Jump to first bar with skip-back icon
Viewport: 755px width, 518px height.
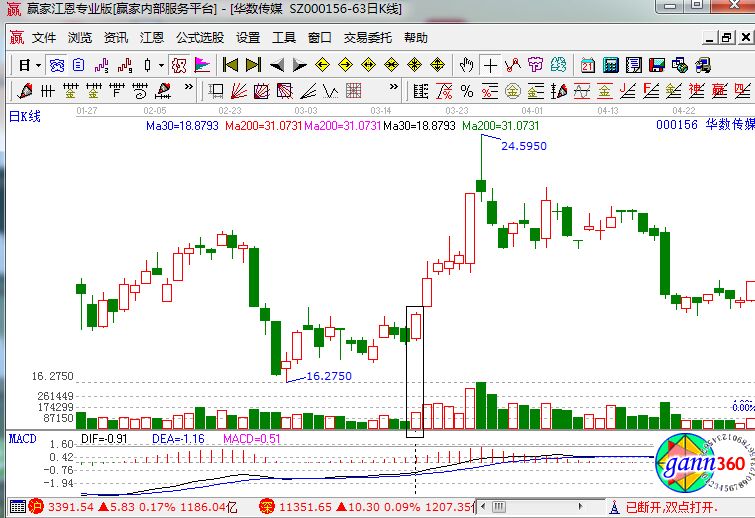click(230, 65)
